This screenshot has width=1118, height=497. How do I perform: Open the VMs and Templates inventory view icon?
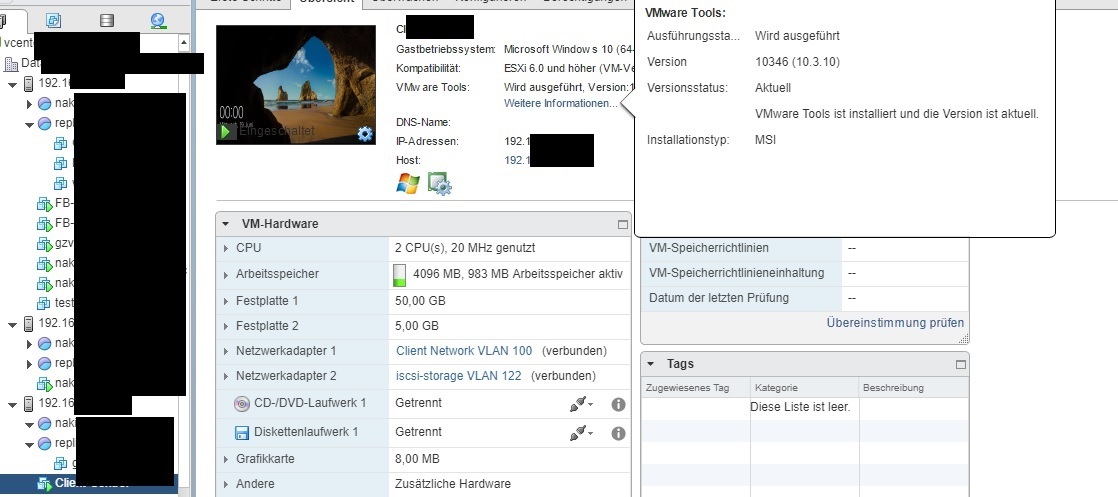[x=55, y=19]
